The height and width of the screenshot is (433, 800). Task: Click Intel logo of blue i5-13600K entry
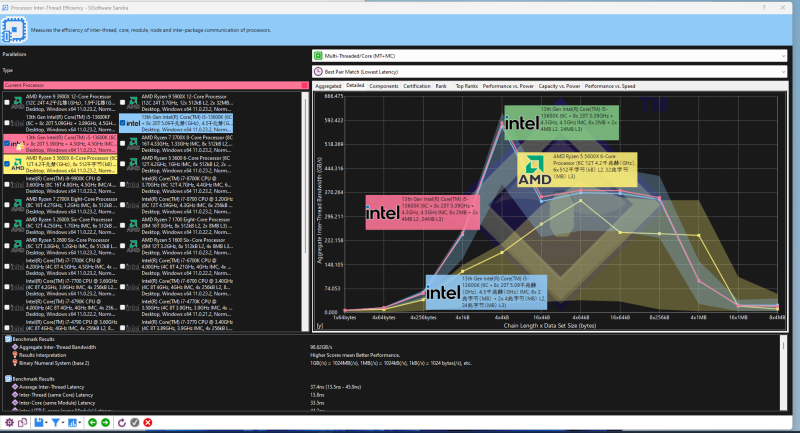click(134, 123)
